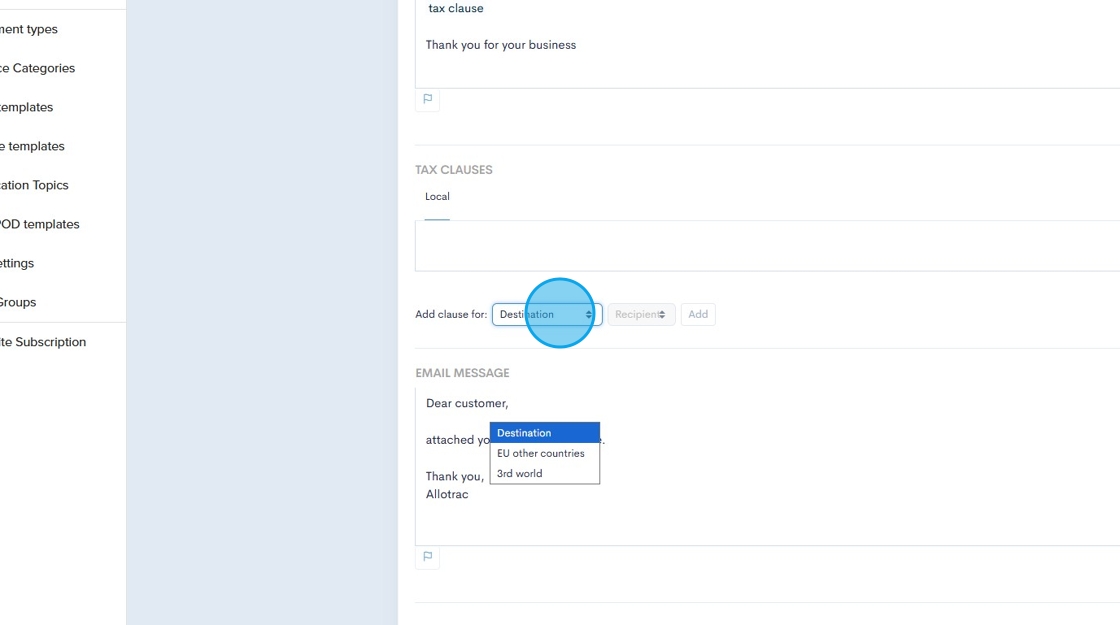
Task: Open POD templates in the sidebar
Action: [40, 224]
